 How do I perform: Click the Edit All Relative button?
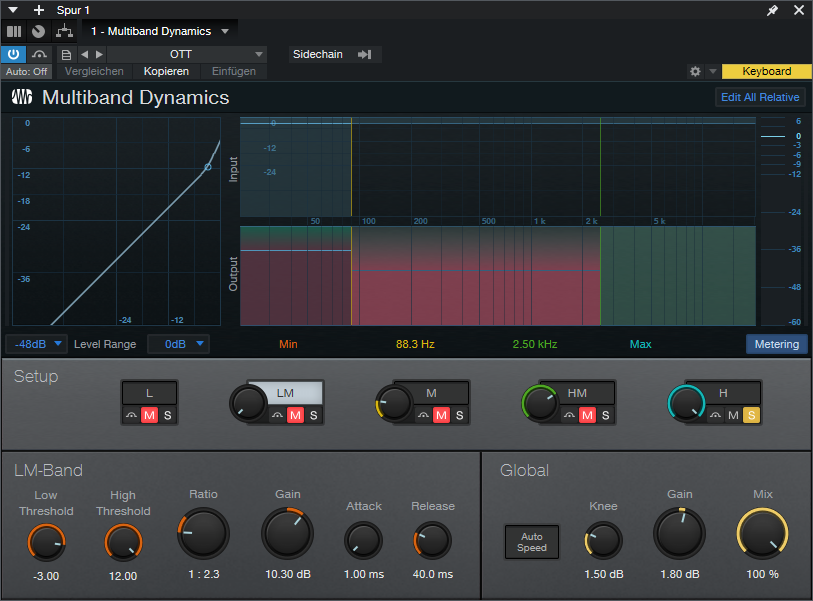[x=760, y=97]
